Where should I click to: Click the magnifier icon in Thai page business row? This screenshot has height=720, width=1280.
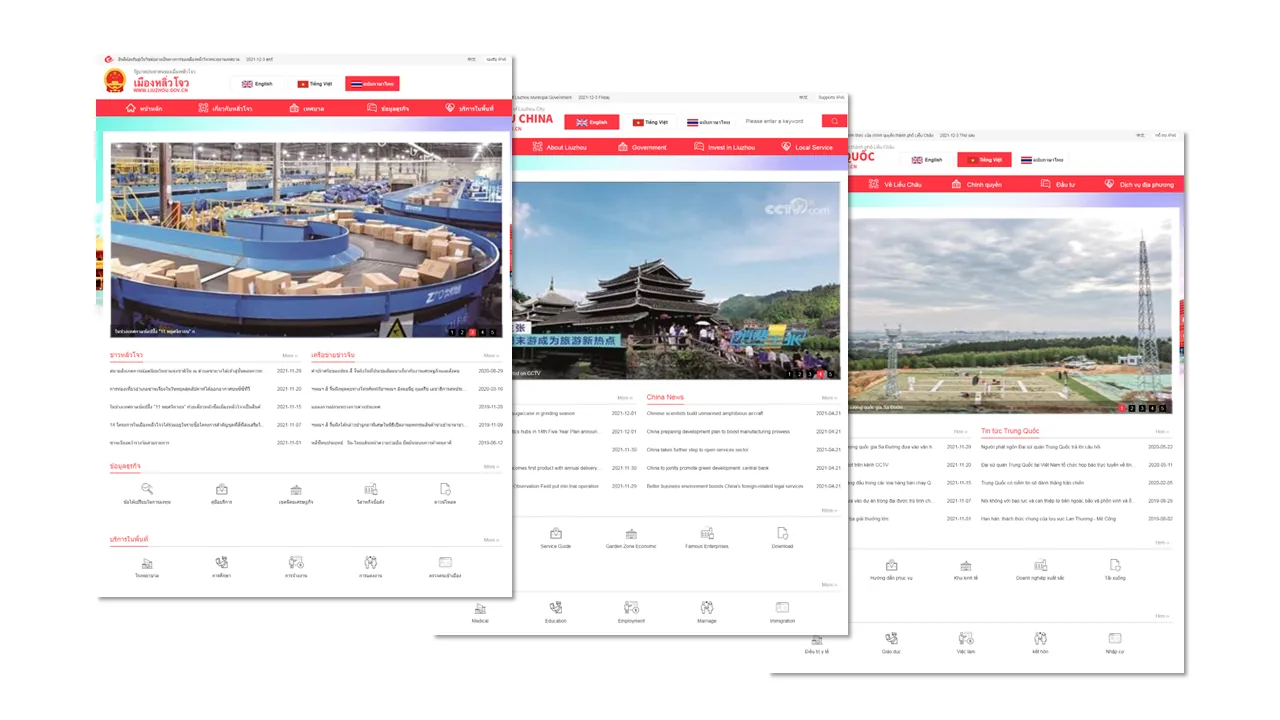click(147, 489)
